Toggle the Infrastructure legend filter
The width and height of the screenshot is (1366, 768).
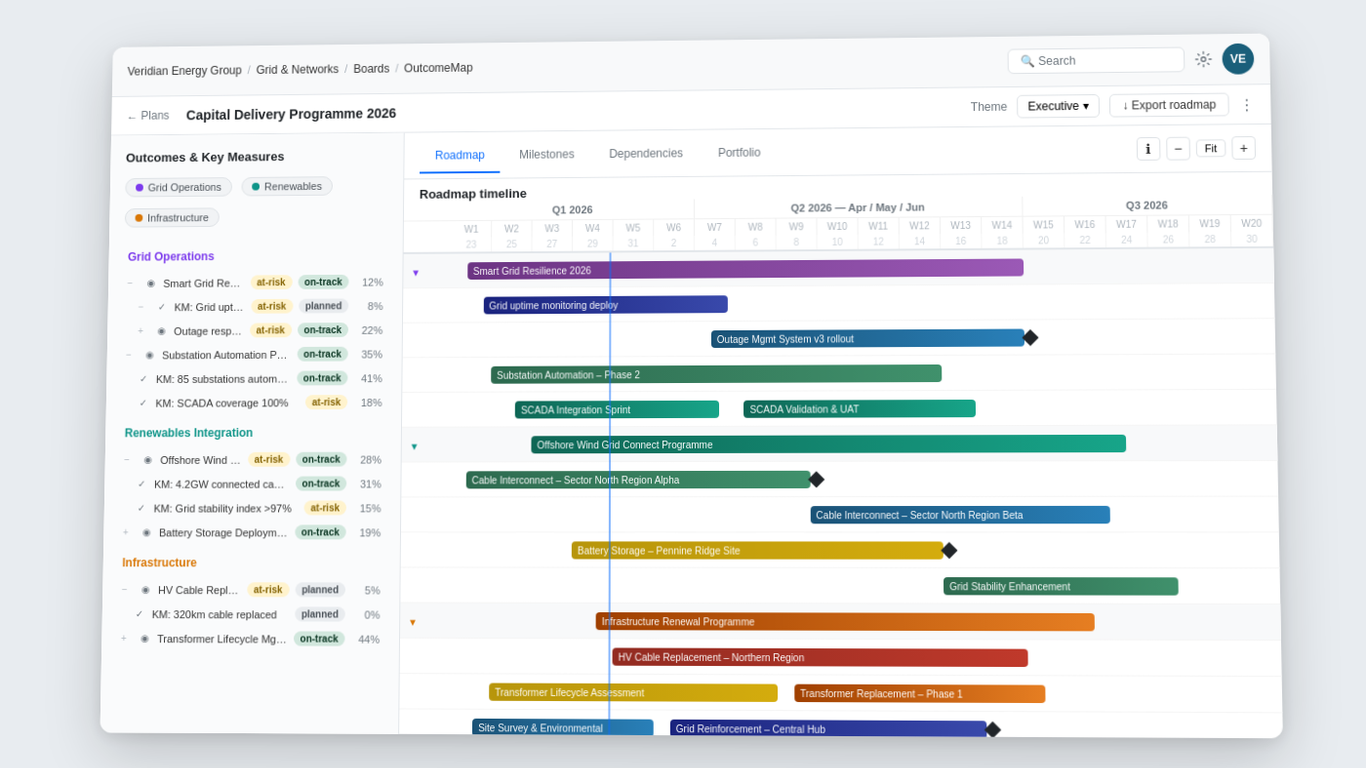pos(171,217)
